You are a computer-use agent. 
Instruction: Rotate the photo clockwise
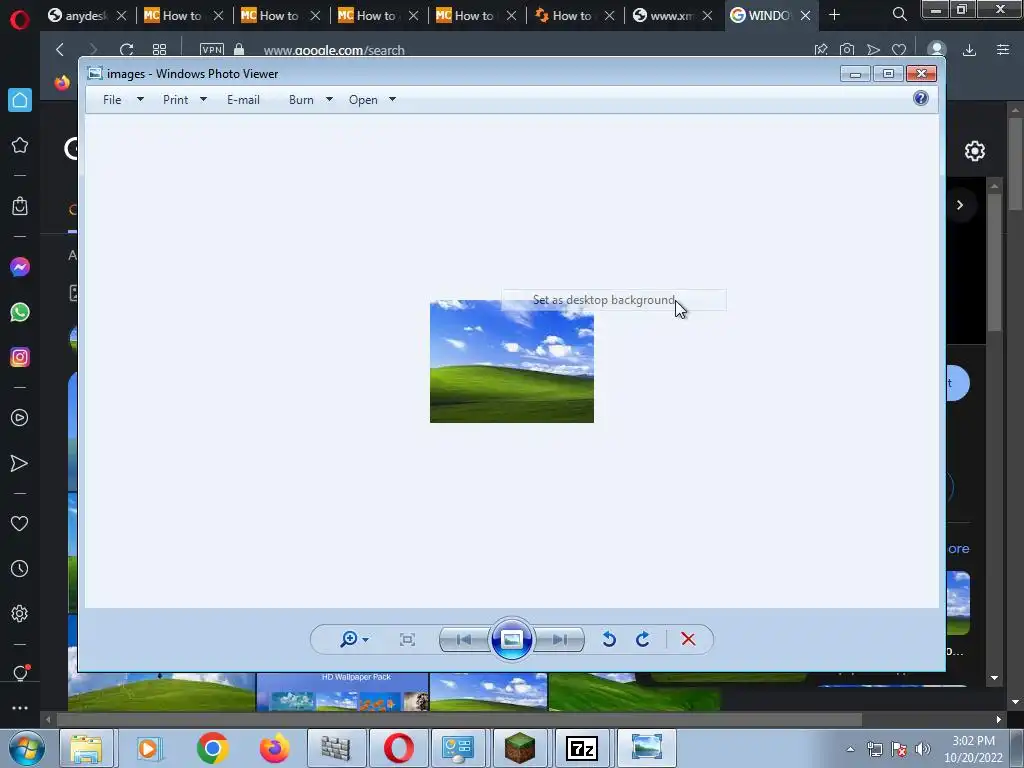click(x=643, y=639)
